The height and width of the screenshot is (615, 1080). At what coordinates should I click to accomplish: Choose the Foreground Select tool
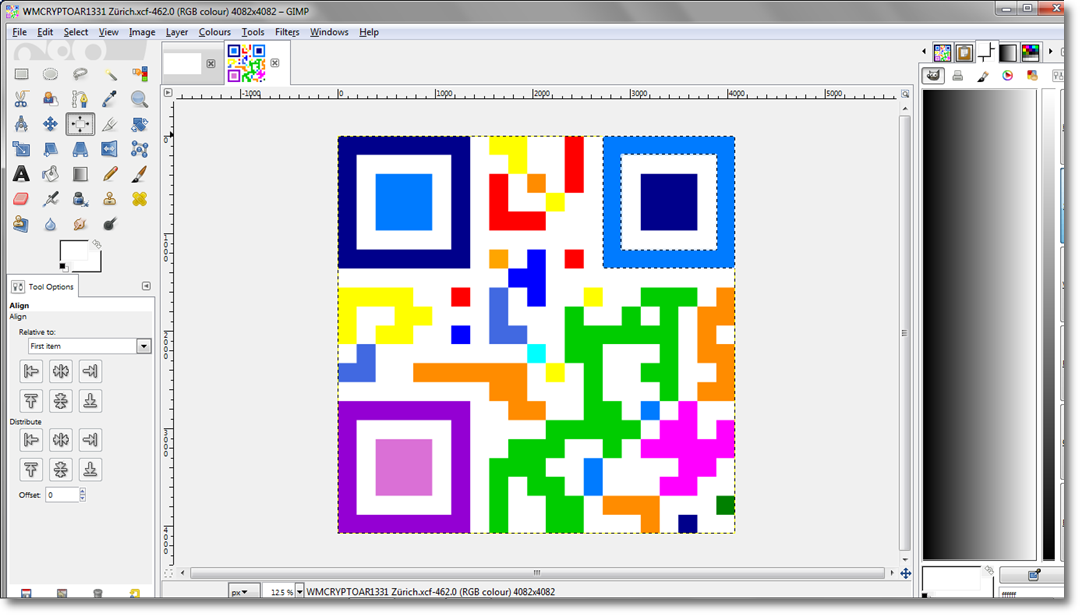click(x=50, y=99)
